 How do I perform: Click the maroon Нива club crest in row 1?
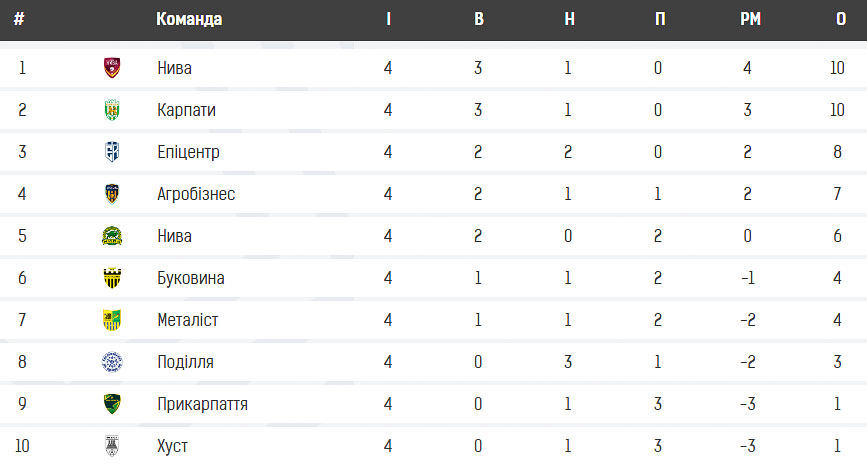coord(112,67)
